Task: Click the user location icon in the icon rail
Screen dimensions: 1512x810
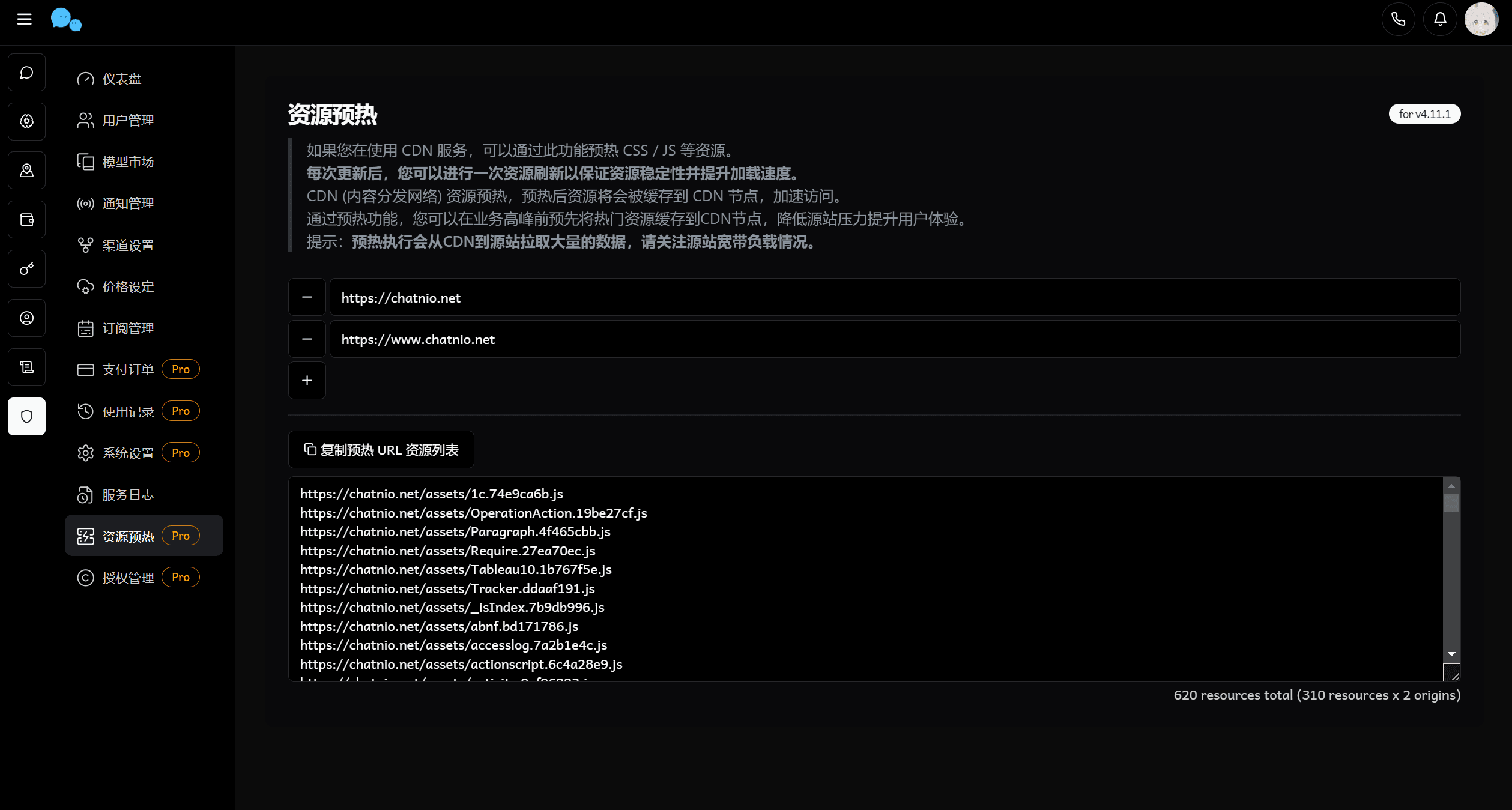Action: [x=26, y=171]
